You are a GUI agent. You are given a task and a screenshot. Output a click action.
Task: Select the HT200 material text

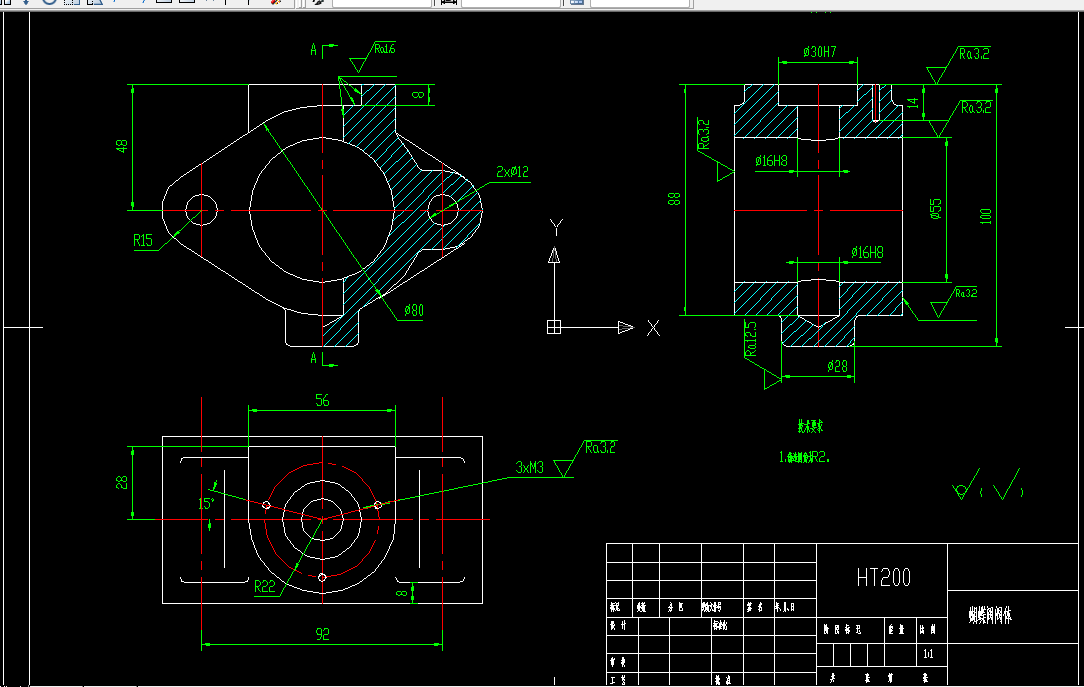[x=884, y=577]
